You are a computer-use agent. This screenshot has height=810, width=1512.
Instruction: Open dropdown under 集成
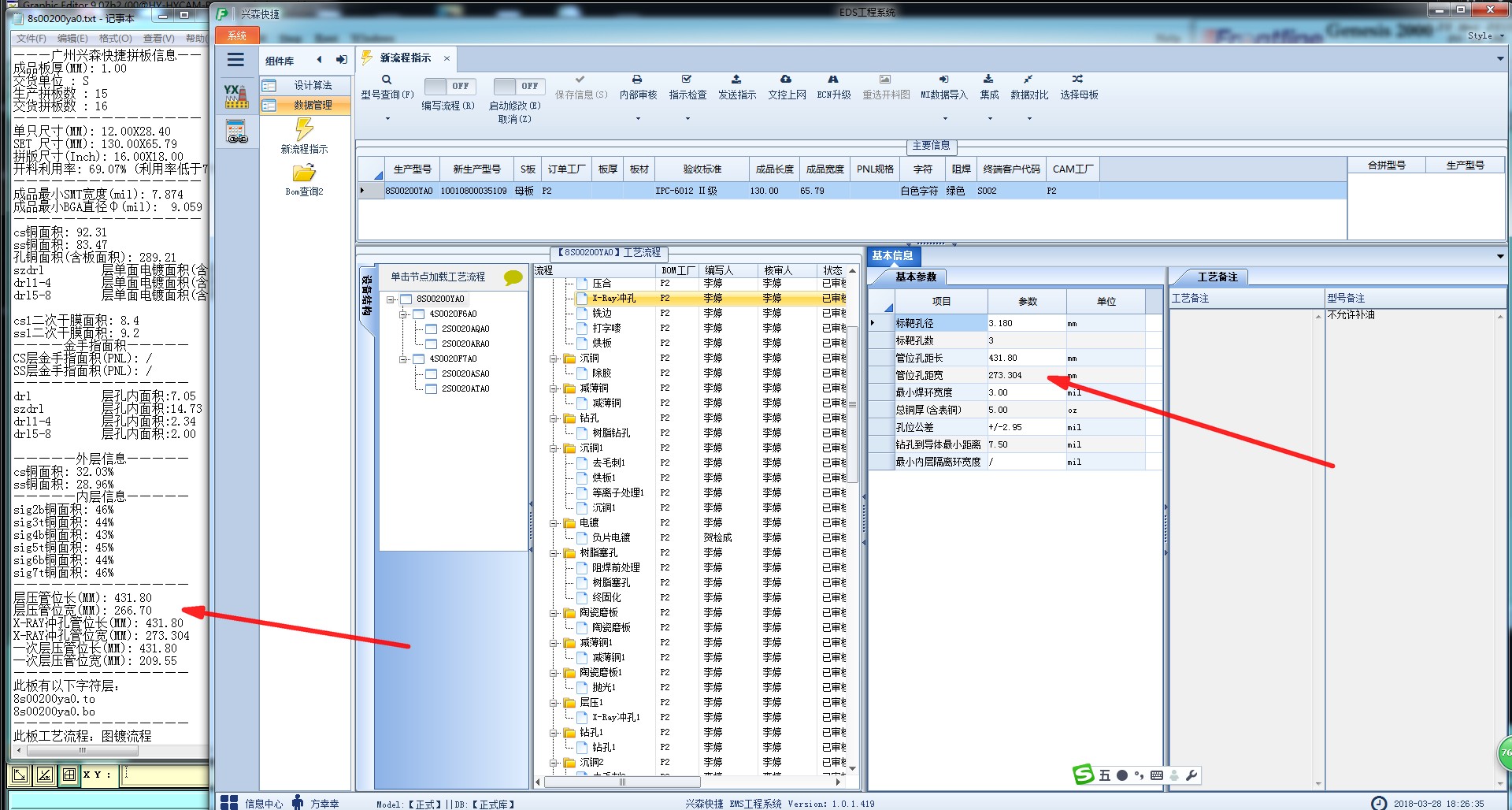pos(990,119)
